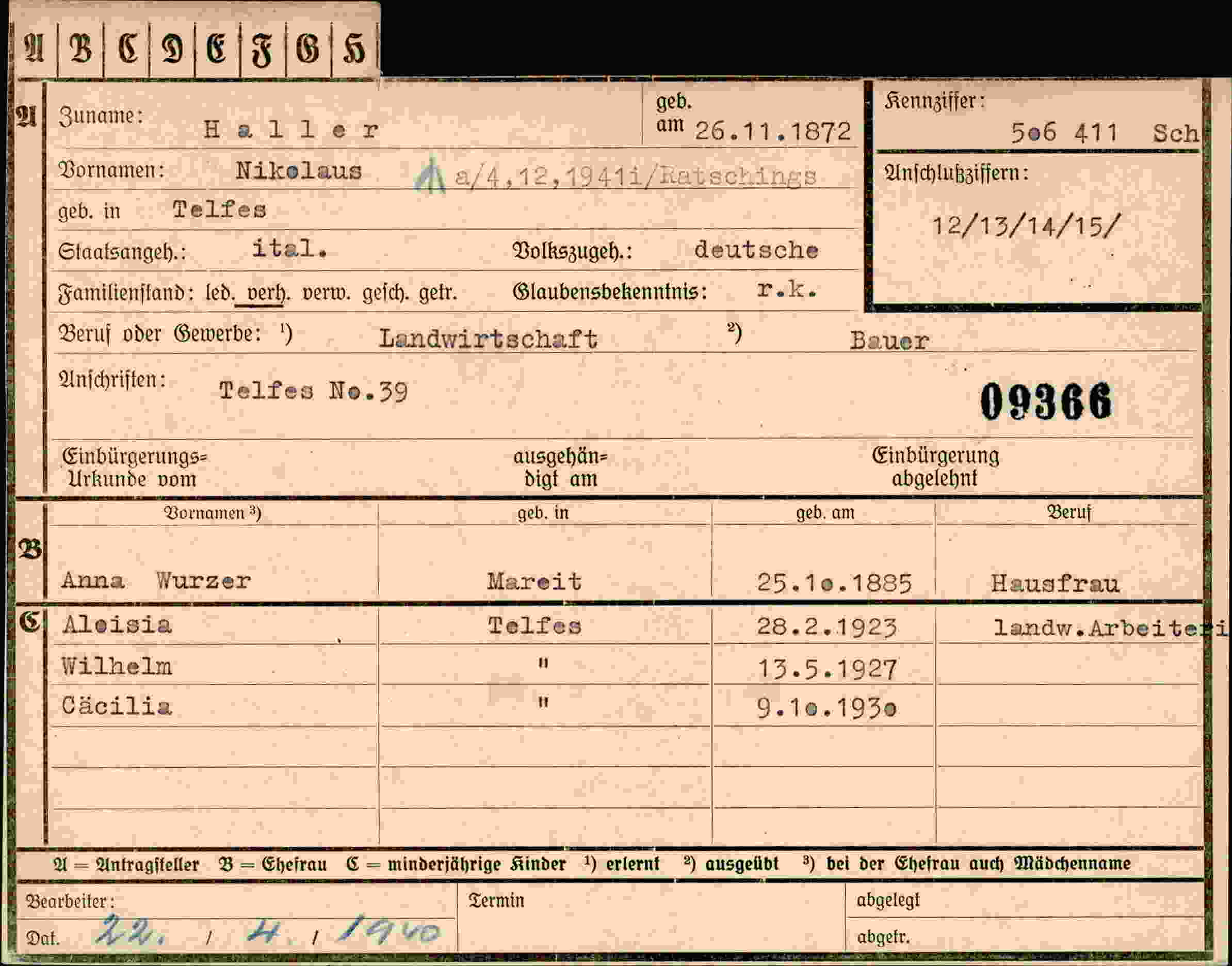Click the 'Glaubensbekenntnis:' label

tap(609, 292)
